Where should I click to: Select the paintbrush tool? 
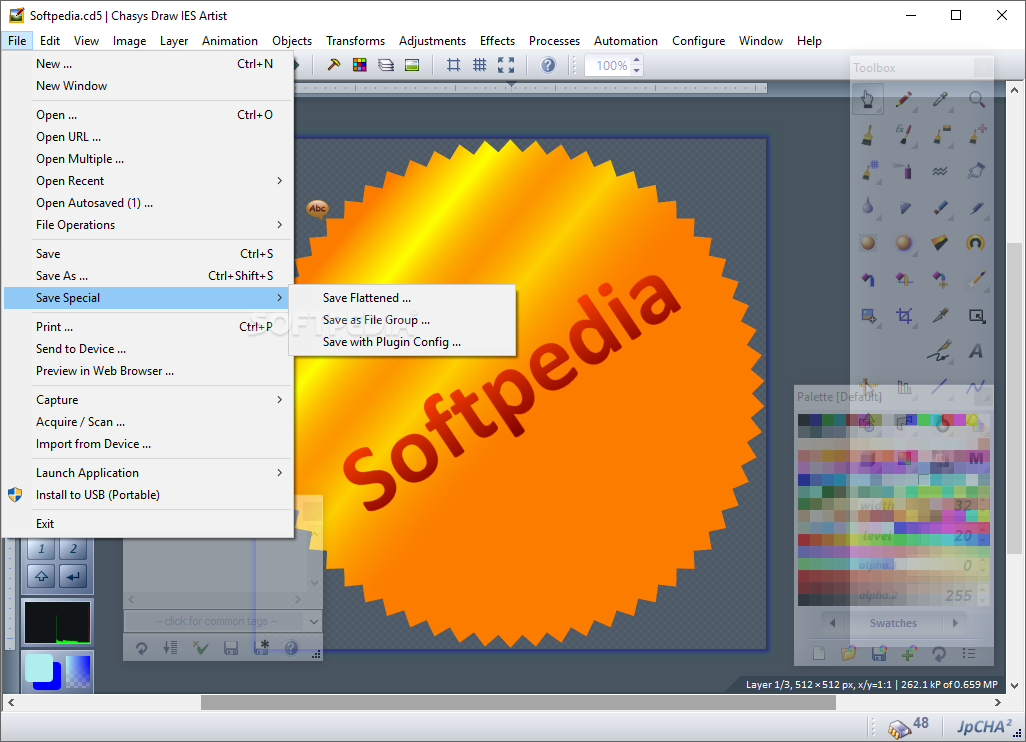pos(868,135)
